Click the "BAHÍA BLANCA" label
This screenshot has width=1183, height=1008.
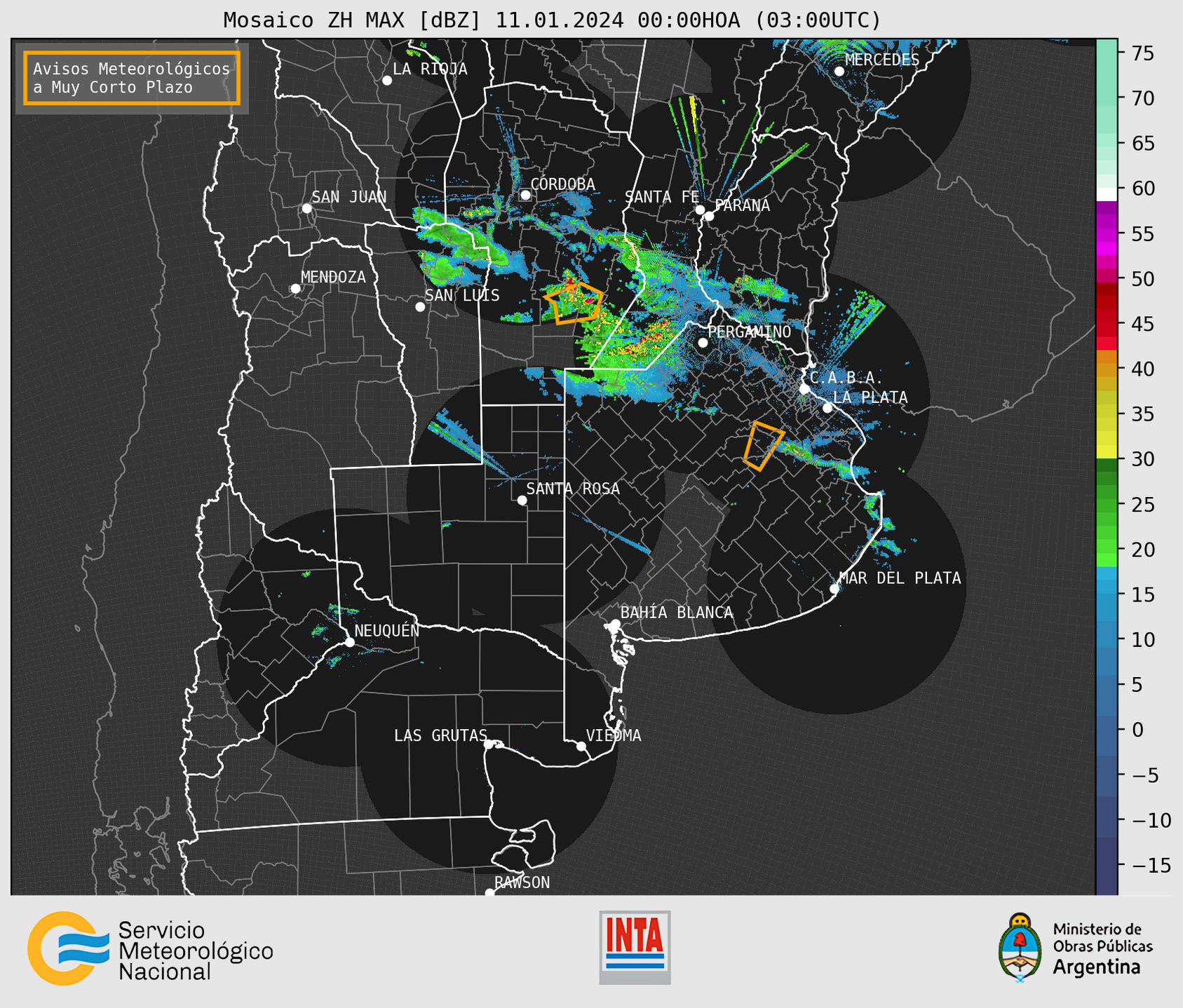677,613
